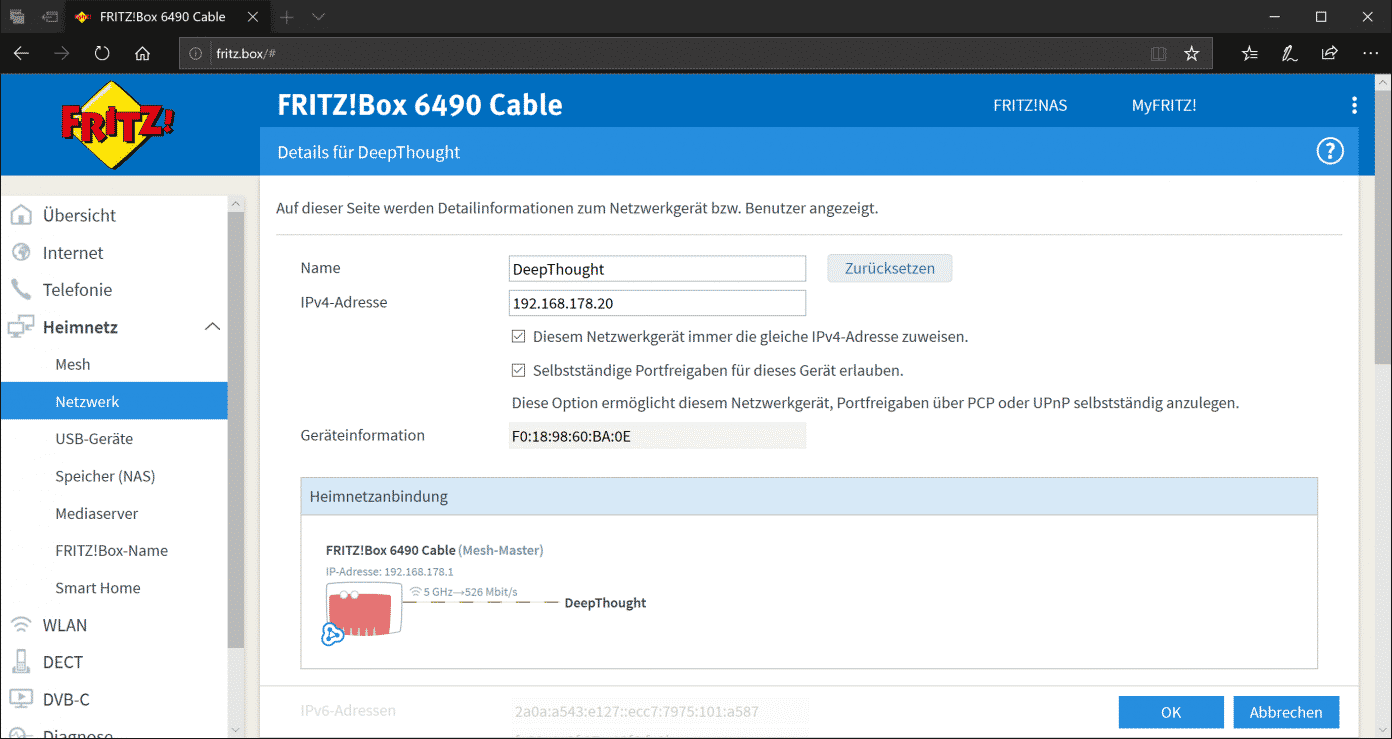The image size is (1392, 739).
Task: Click into the IPv4-Adresse input field
Action: (x=656, y=303)
